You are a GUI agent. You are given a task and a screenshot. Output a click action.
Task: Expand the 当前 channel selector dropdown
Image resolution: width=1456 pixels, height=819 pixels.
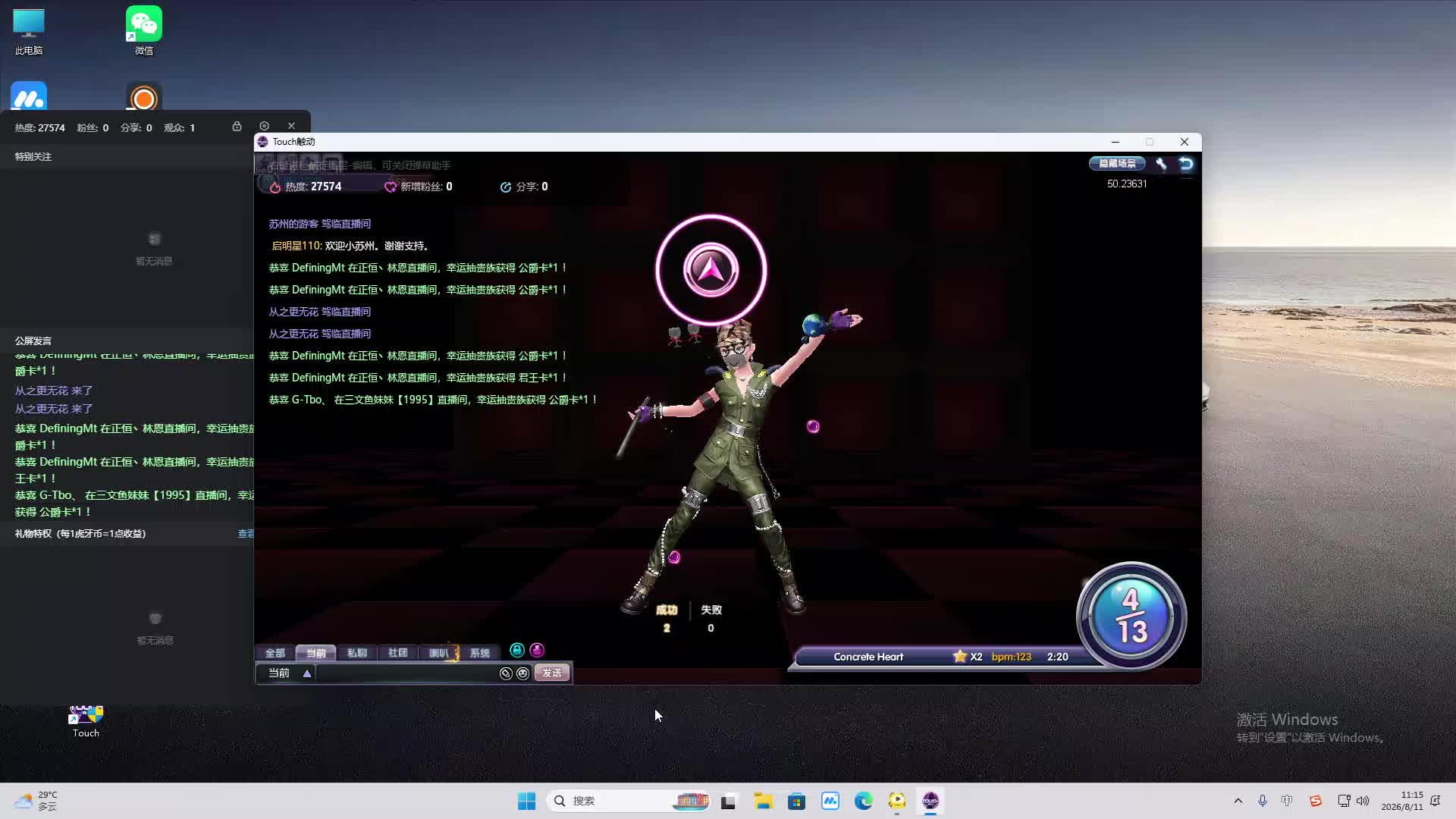[307, 673]
